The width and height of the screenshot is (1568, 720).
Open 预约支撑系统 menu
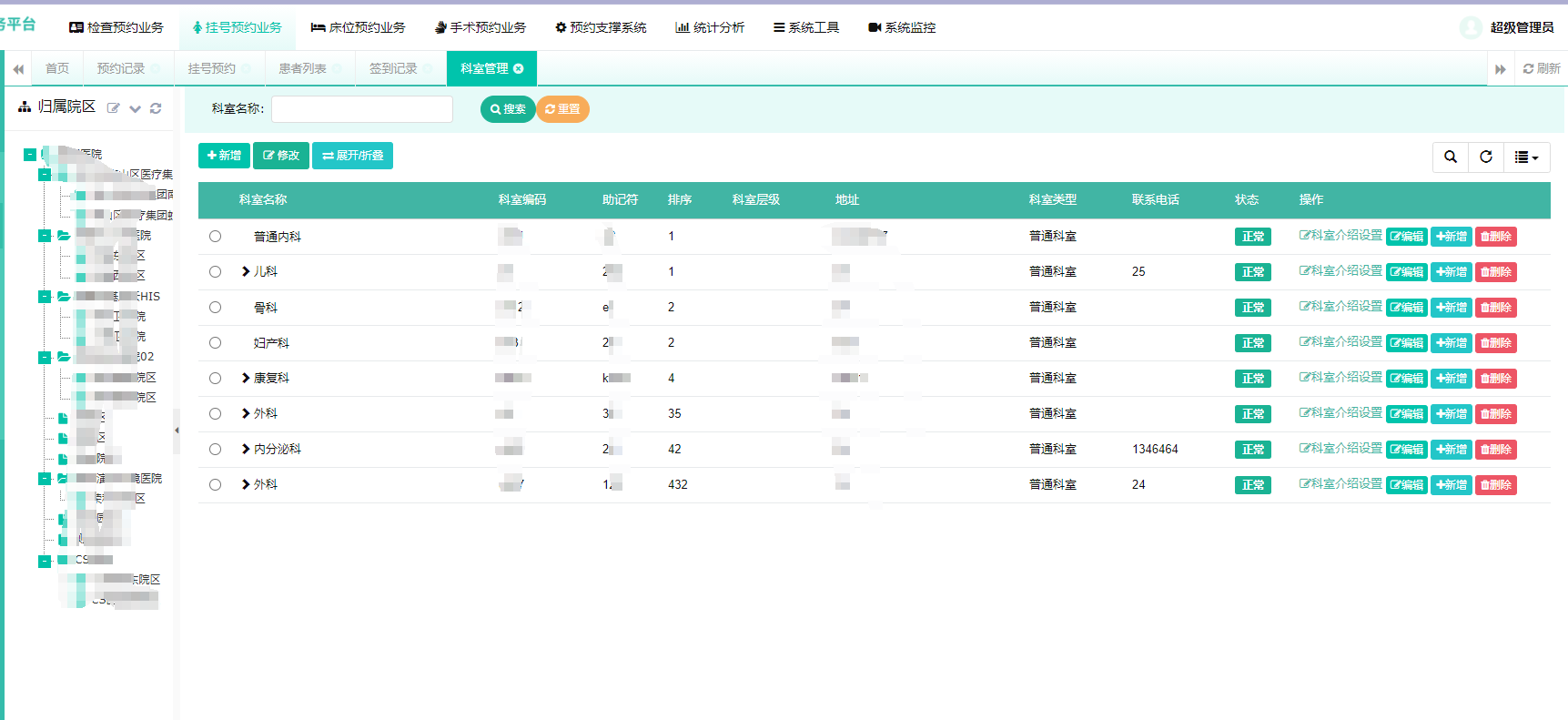click(x=601, y=27)
